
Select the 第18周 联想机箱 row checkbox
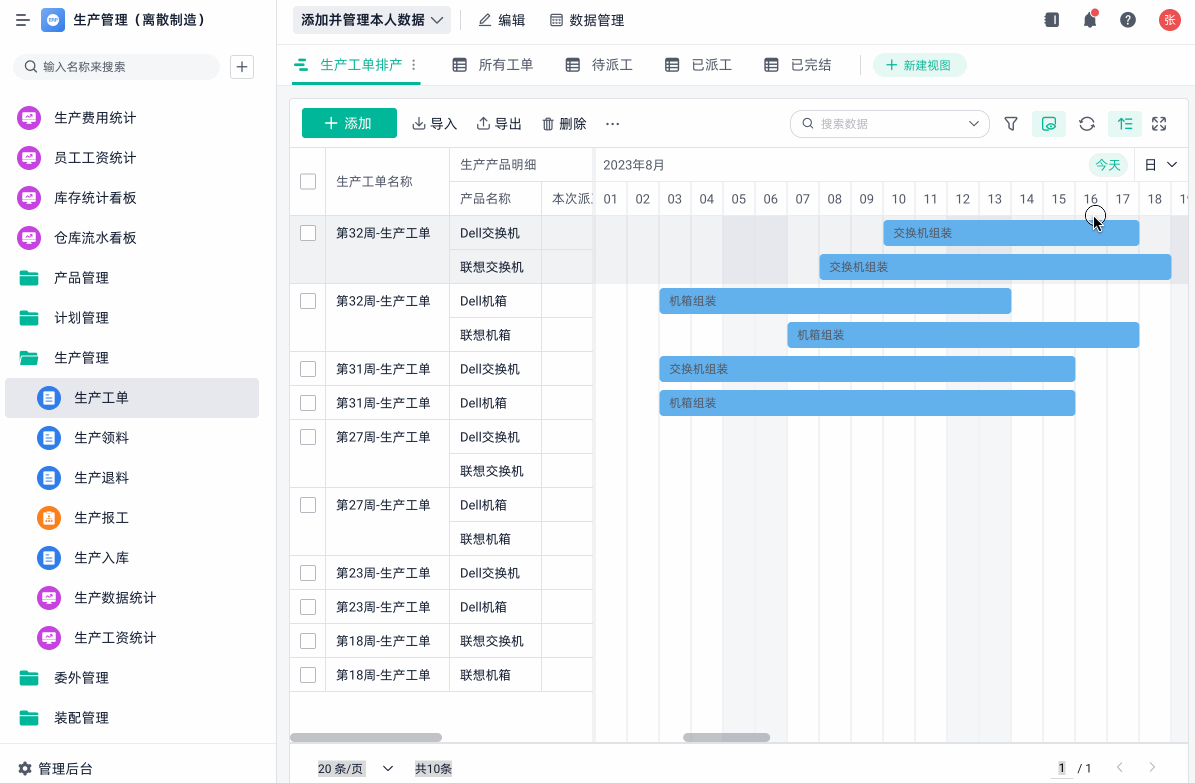coord(308,675)
